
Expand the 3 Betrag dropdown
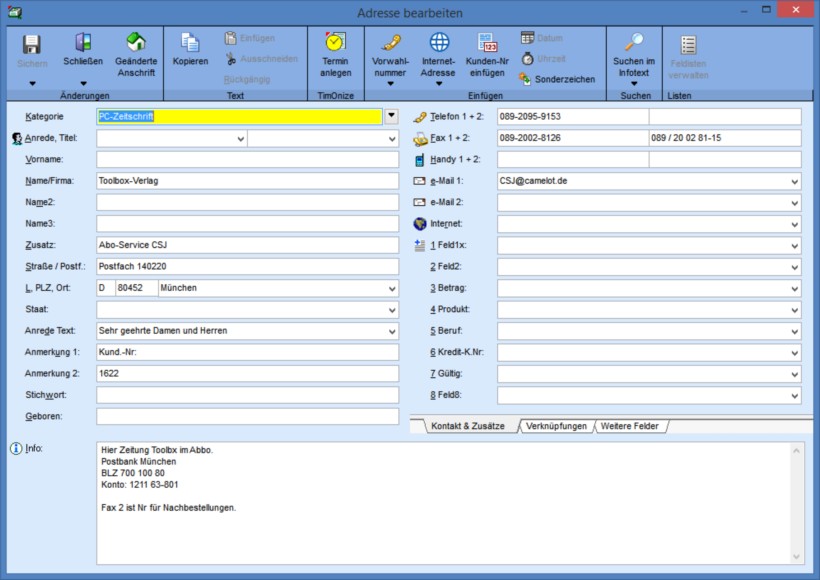click(795, 289)
